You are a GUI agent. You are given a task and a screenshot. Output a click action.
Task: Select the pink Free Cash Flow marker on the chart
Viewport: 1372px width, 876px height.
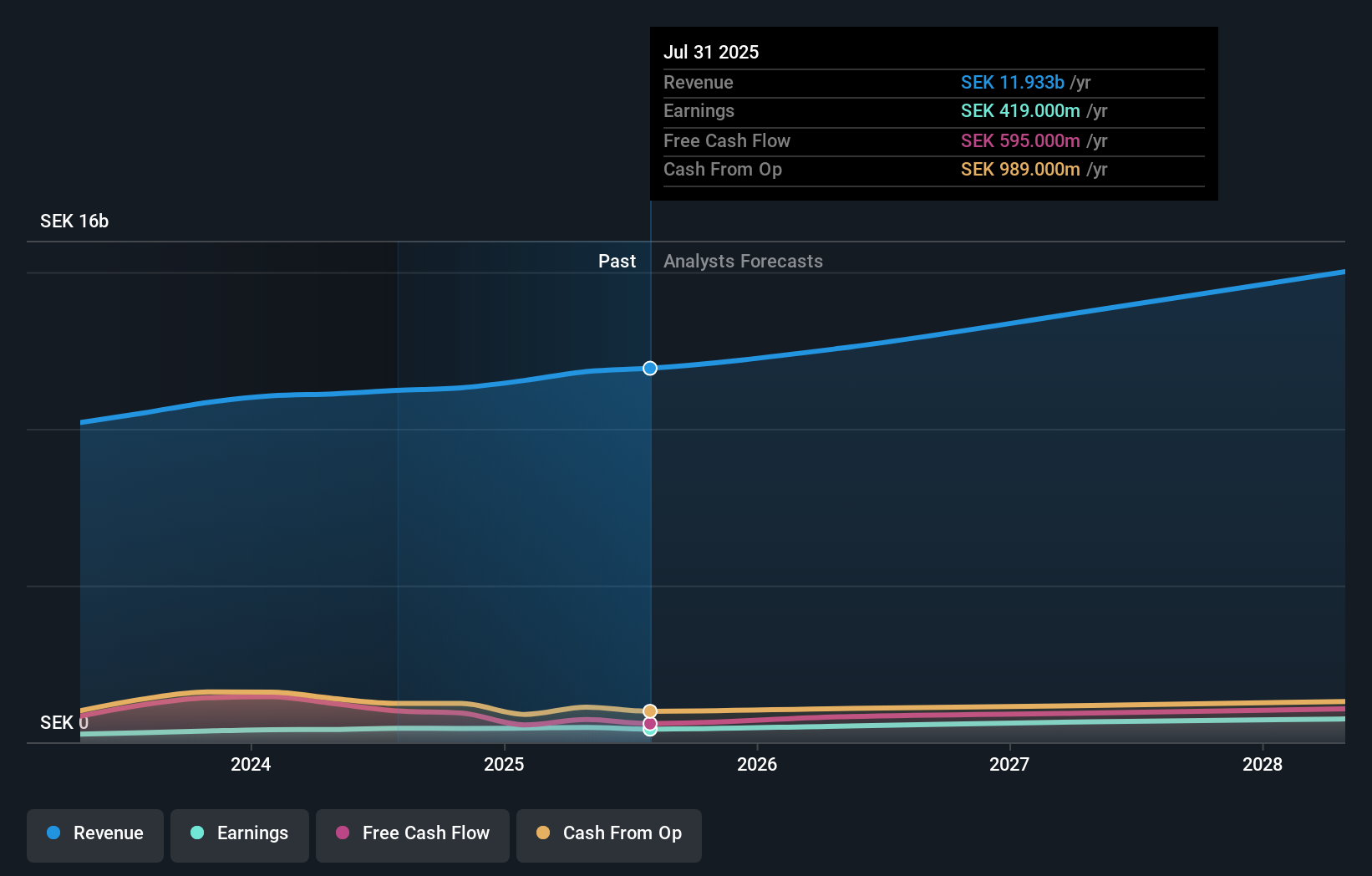(649, 725)
